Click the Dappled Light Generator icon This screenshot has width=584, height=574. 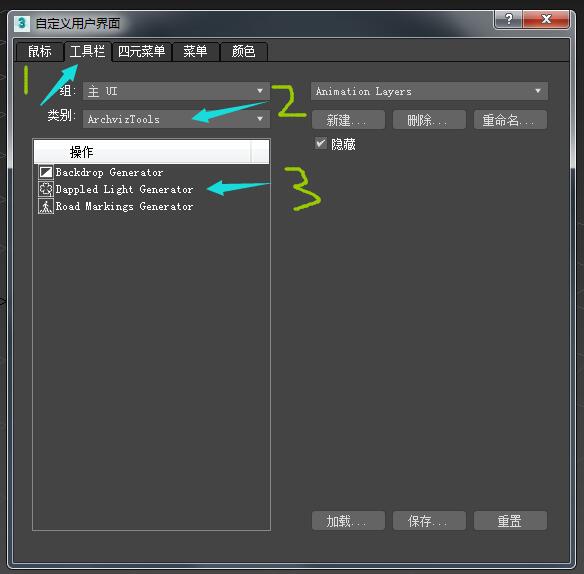pos(46,189)
